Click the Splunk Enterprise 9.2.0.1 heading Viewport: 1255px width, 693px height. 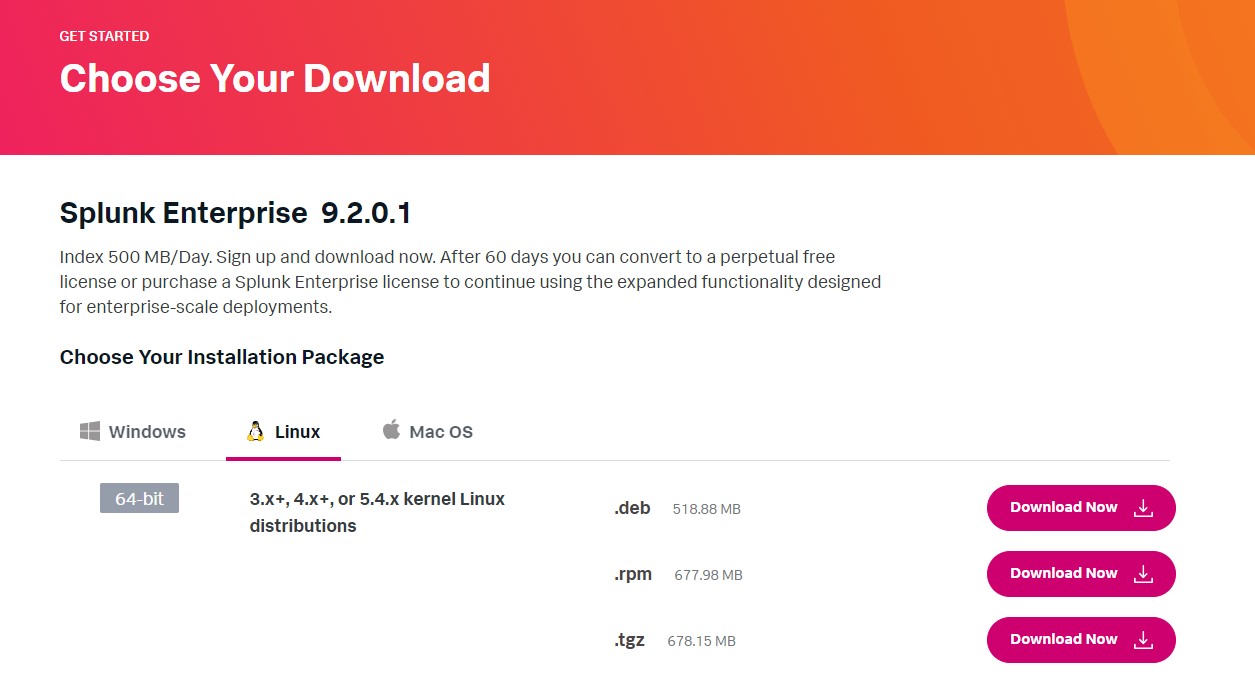[235, 213]
